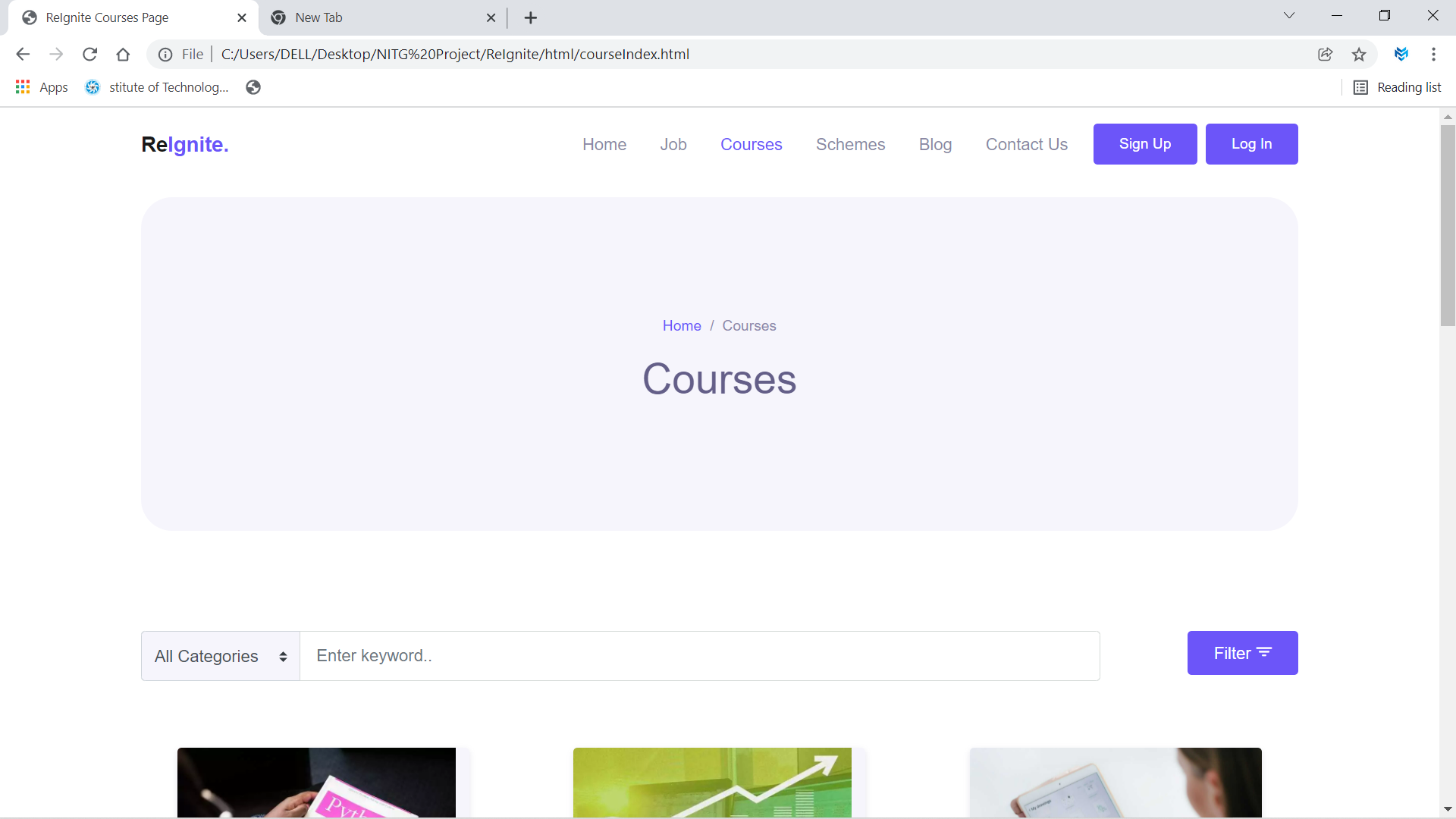This screenshot has width=1456, height=819.
Task: Click the Home breadcrumb link
Action: [681, 326]
